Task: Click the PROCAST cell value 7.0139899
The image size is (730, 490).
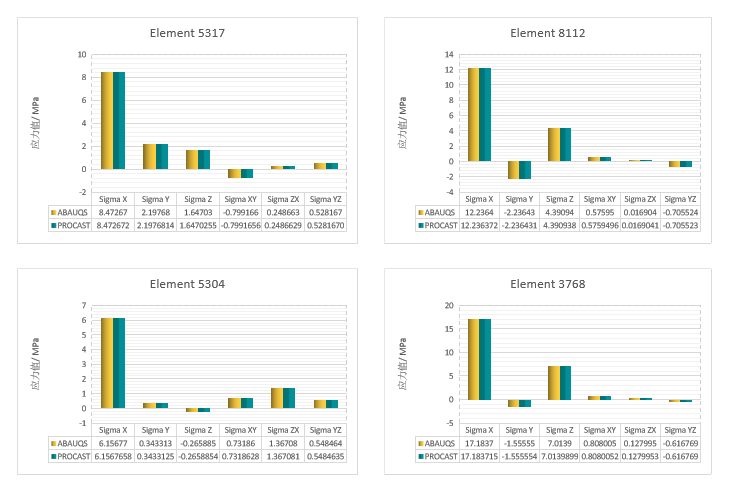Action: [560, 456]
